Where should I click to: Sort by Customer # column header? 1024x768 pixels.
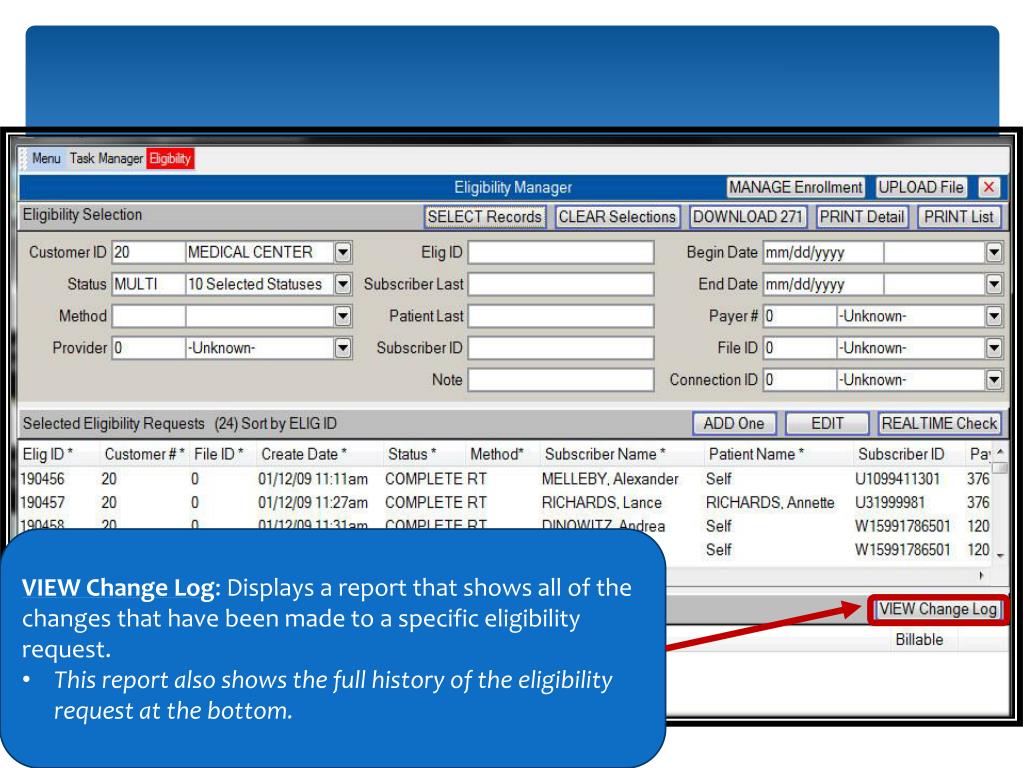coord(144,455)
